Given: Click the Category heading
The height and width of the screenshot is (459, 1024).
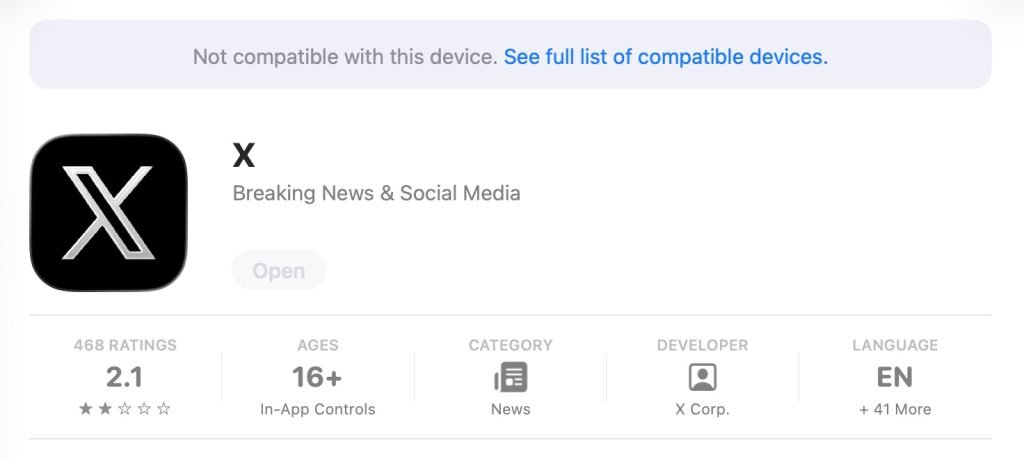Looking at the screenshot, I should coord(510,345).
